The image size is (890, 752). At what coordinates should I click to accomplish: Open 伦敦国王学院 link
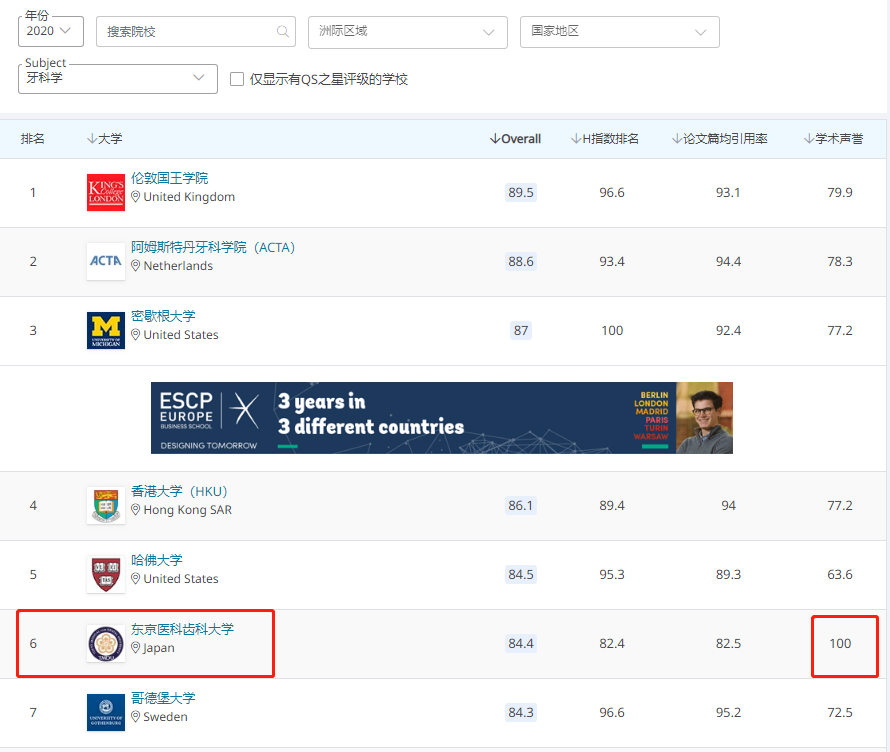click(x=170, y=178)
